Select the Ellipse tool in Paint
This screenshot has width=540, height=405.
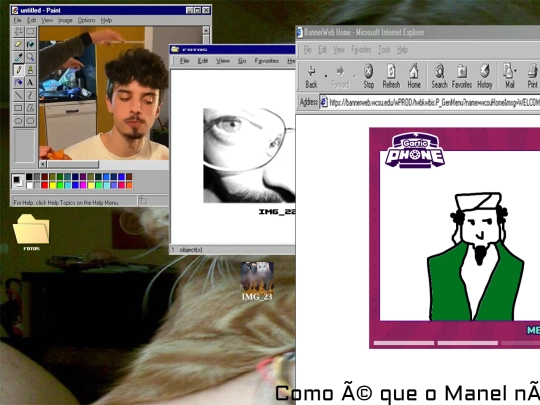(x=18, y=121)
